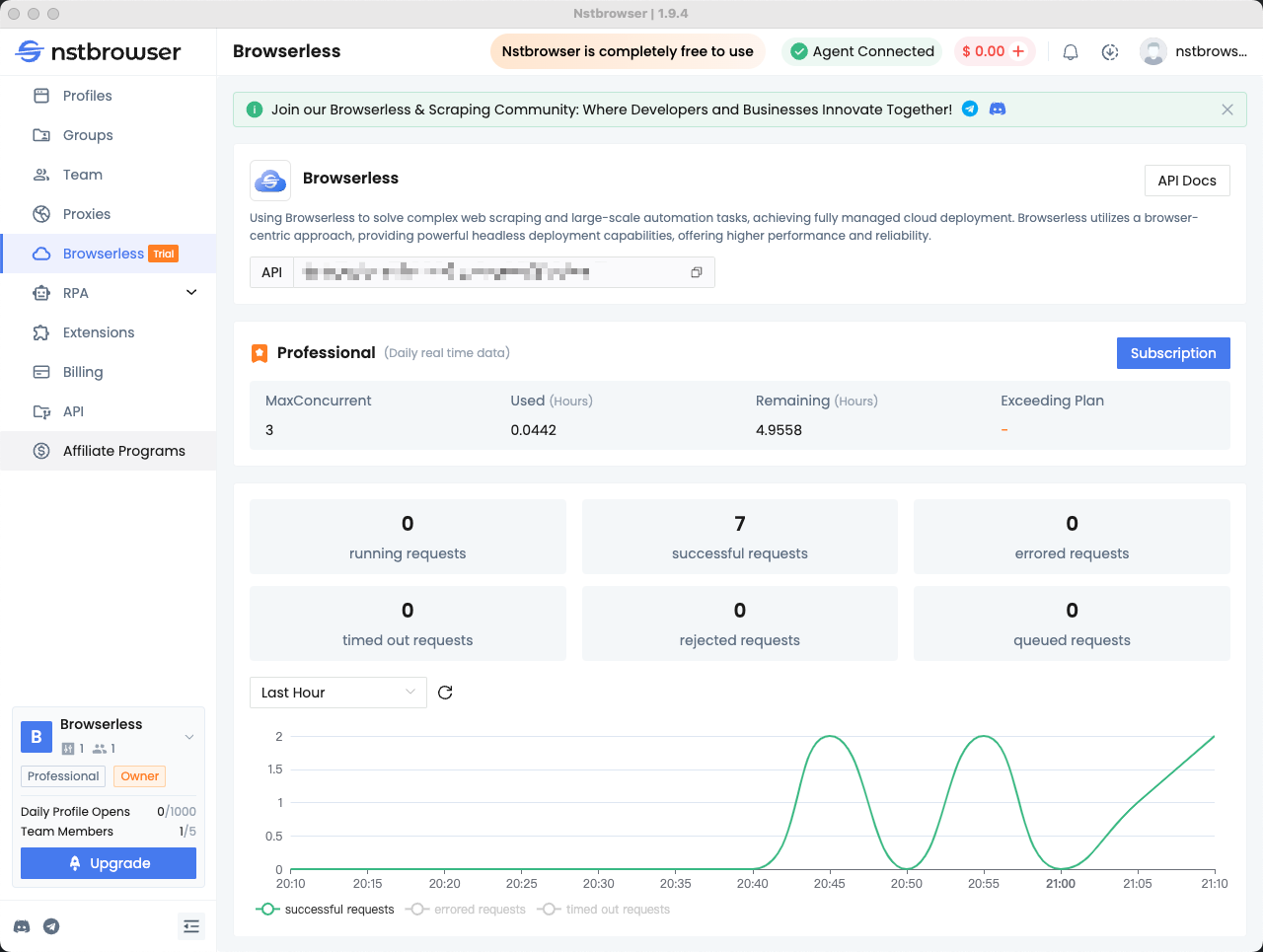
Task: Click the nstbrowser logo
Action: pyautogui.click(x=99, y=51)
